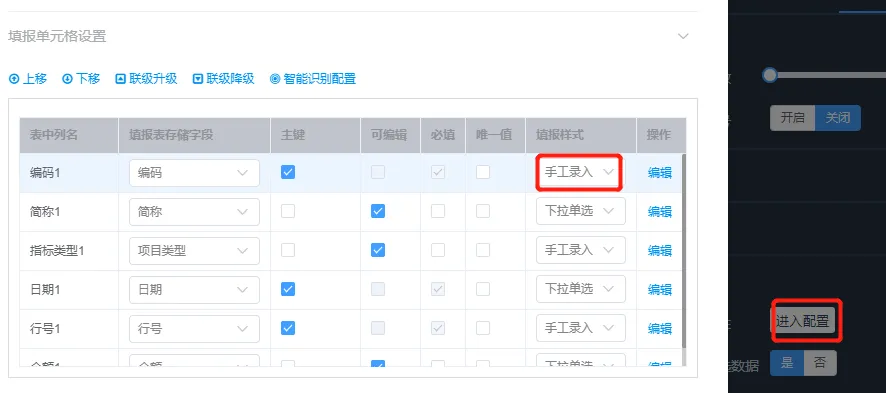The width and height of the screenshot is (886, 393).
Task: Collapse the 填报单元格设置 section chevron
Action: click(x=683, y=36)
